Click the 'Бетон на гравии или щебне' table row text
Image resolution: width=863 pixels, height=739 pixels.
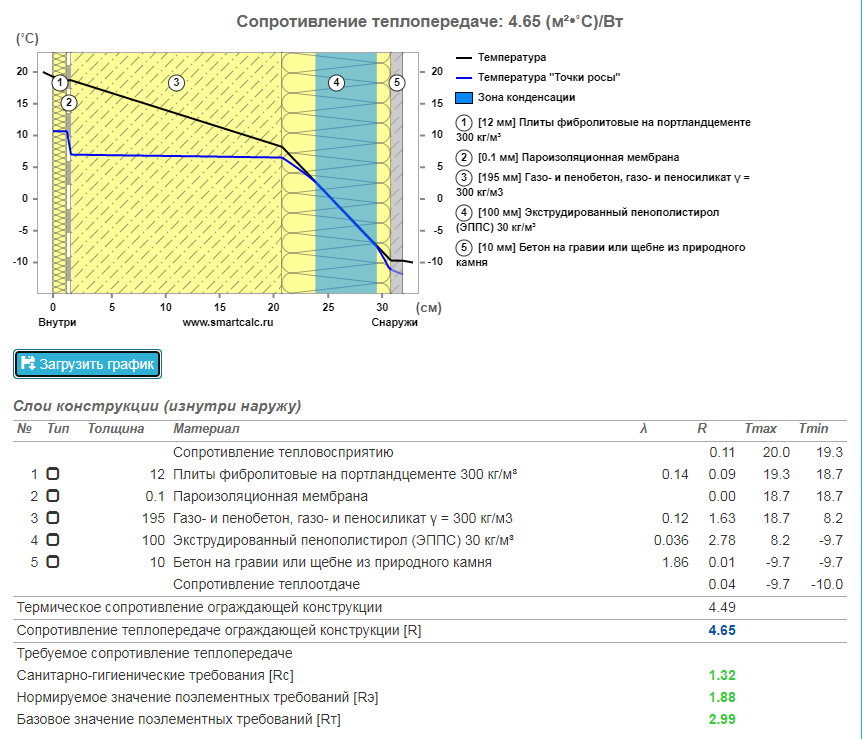point(332,562)
